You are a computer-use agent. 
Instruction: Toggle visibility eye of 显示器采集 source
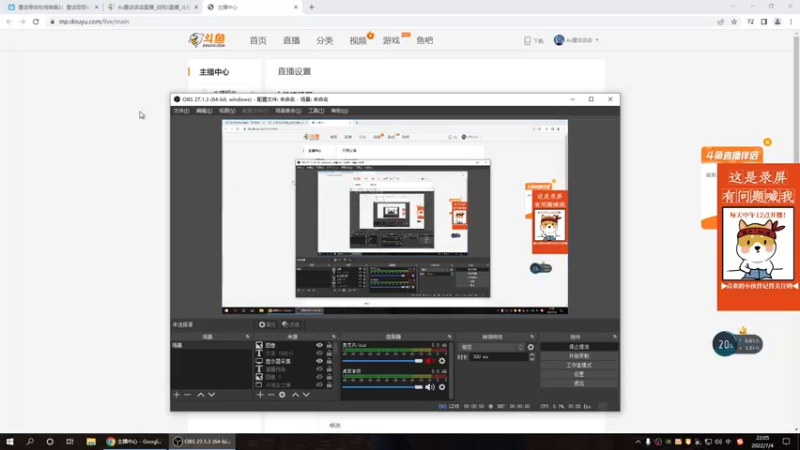(x=319, y=361)
